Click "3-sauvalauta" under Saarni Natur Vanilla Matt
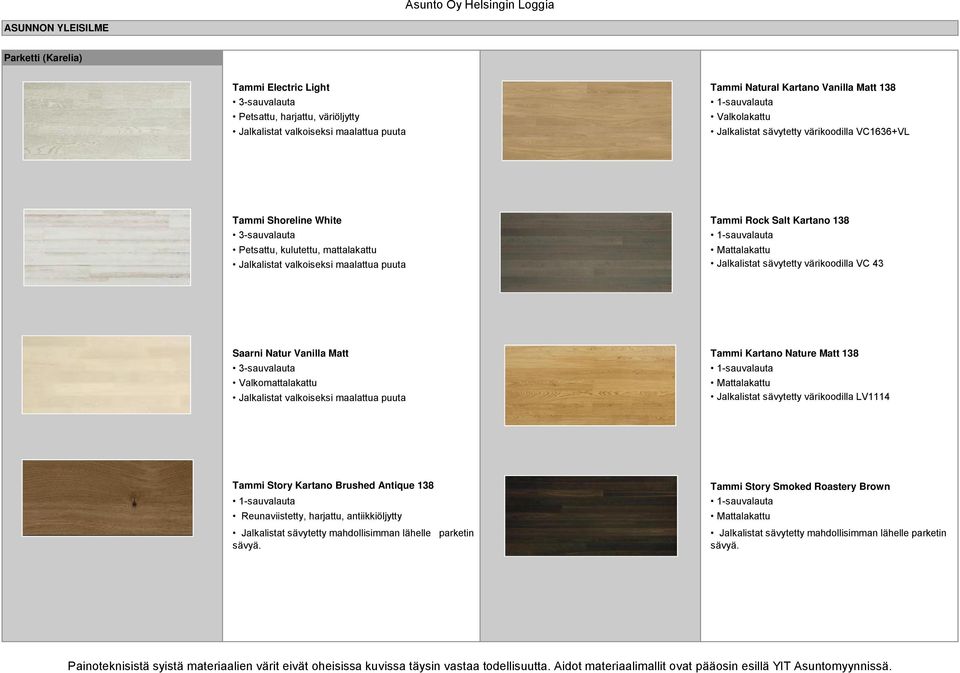The width and height of the screenshot is (960, 673). pos(263,369)
